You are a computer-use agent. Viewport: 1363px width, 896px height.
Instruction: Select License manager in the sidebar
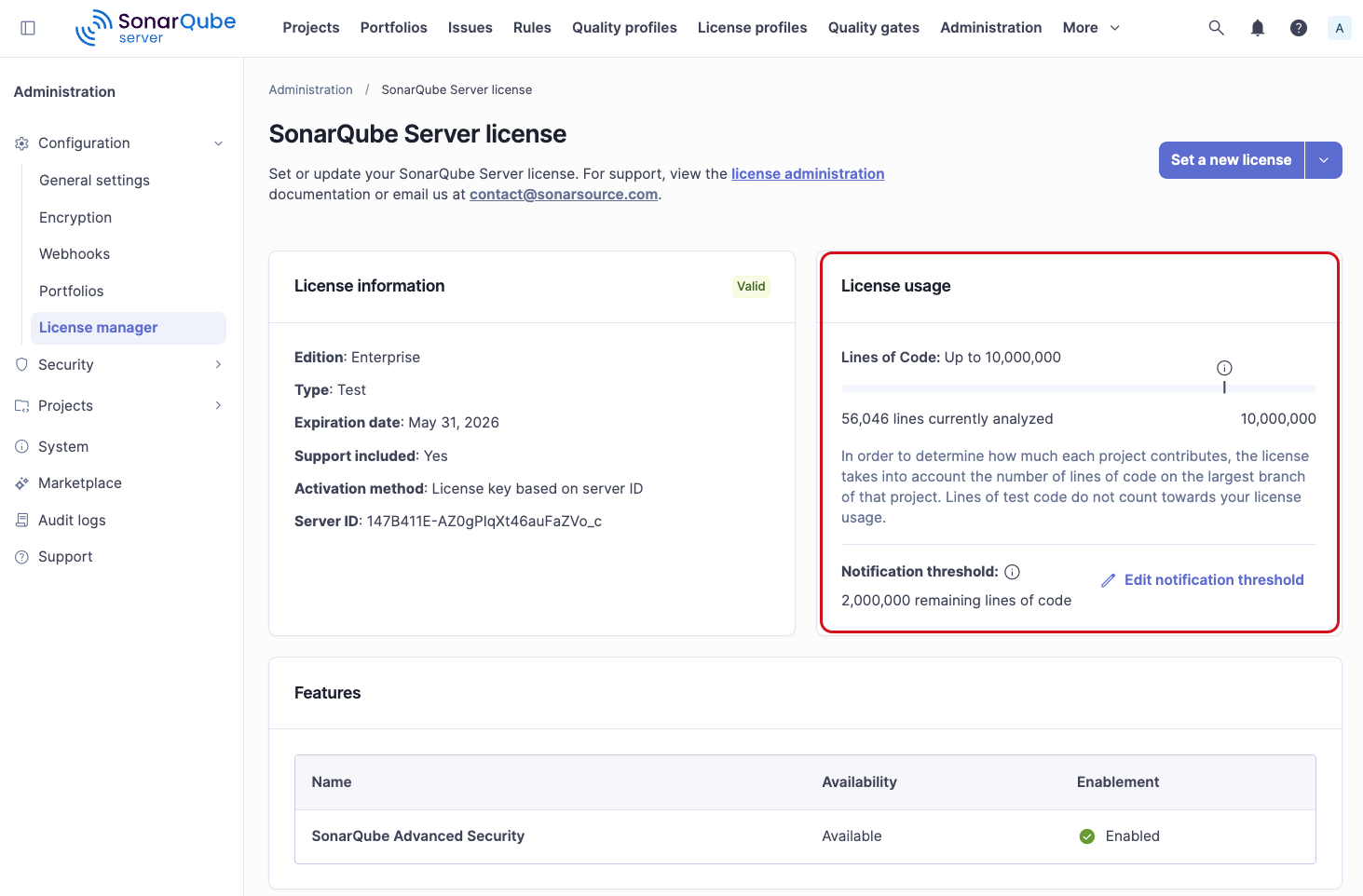click(129, 328)
